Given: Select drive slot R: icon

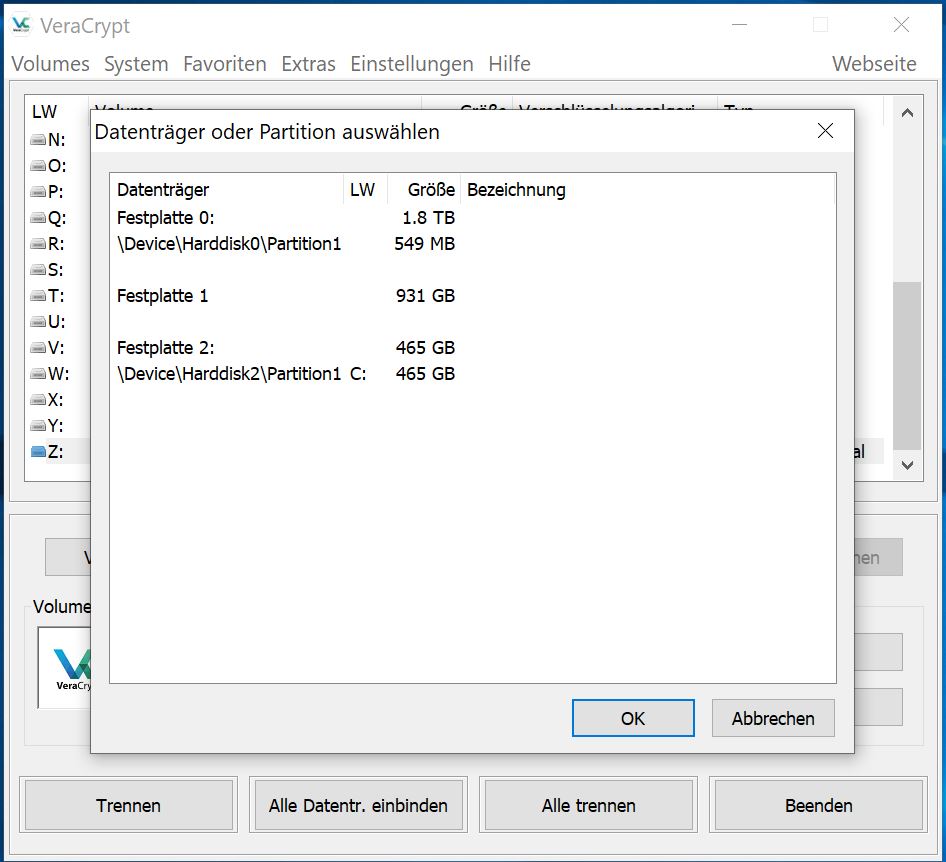Looking at the screenshot, I should (38, 244).
